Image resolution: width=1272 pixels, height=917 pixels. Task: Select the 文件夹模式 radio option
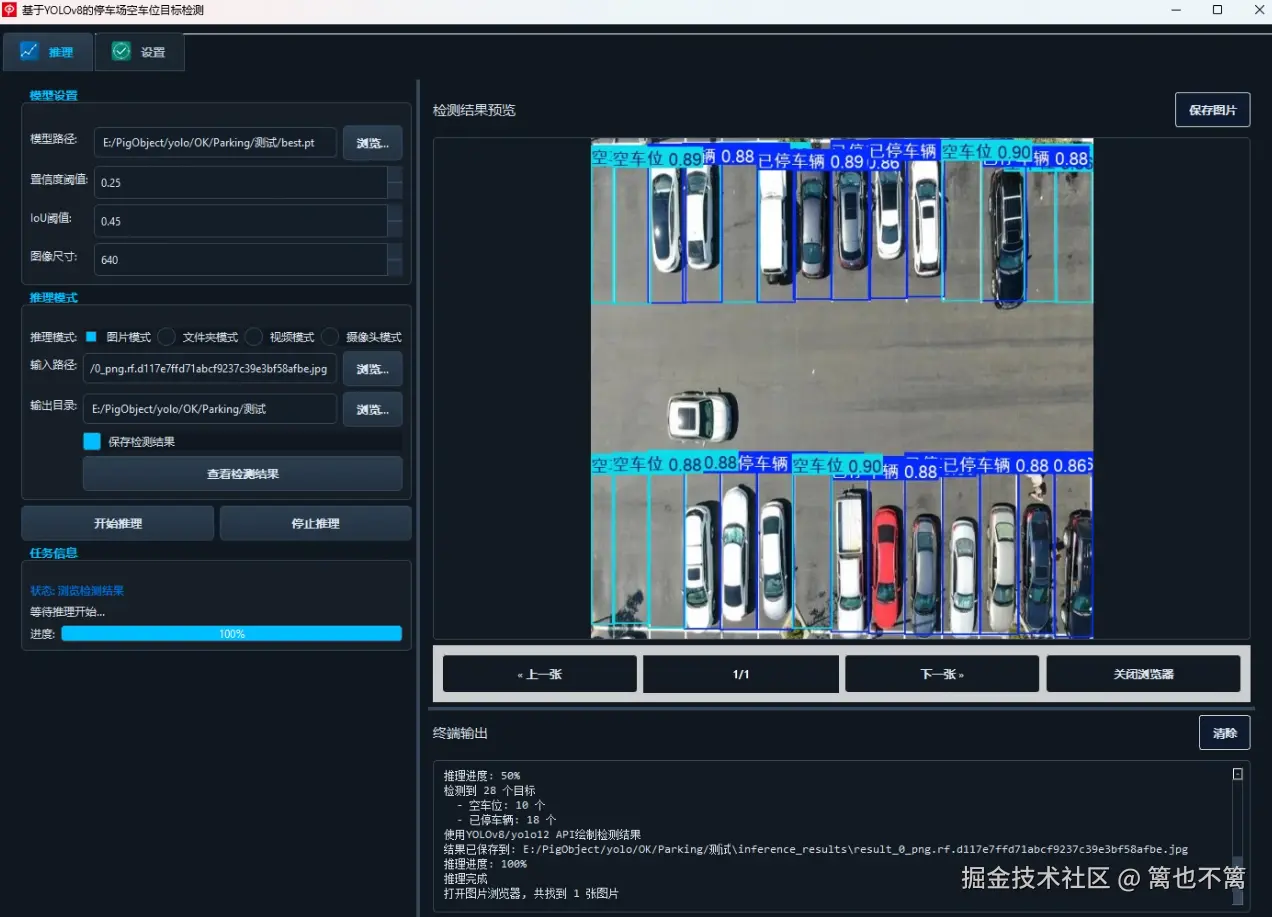[x=166, y=337]
